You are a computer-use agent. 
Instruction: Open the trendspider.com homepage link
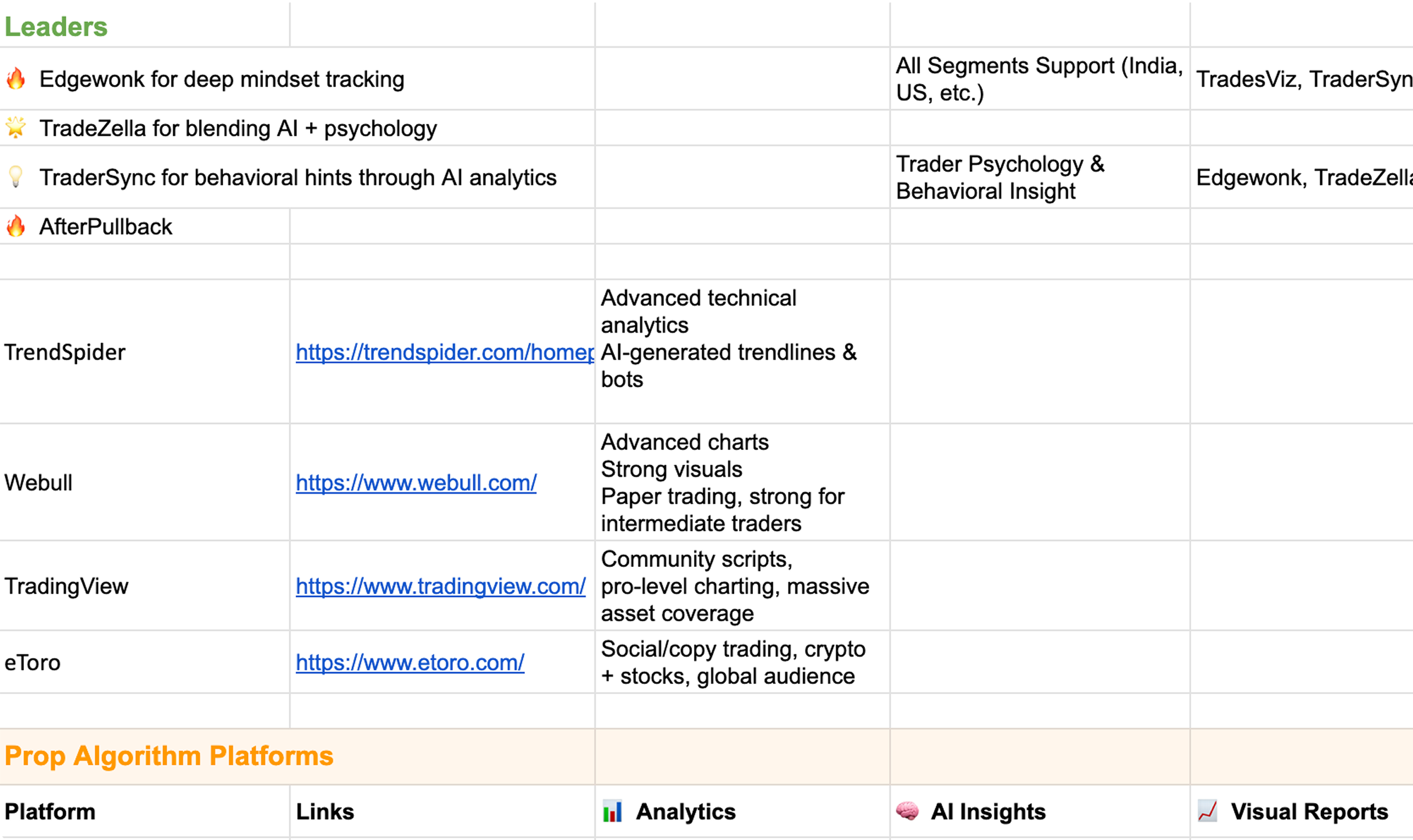point(444,352)
